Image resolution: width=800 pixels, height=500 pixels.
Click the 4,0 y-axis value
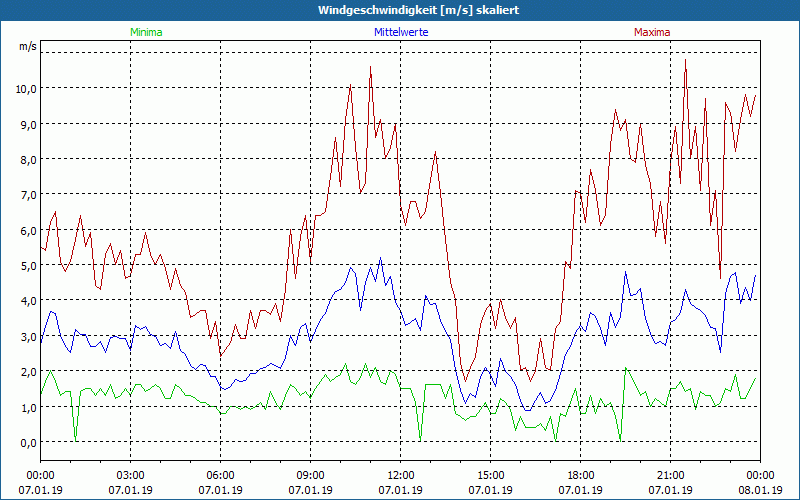click(29, 301)
